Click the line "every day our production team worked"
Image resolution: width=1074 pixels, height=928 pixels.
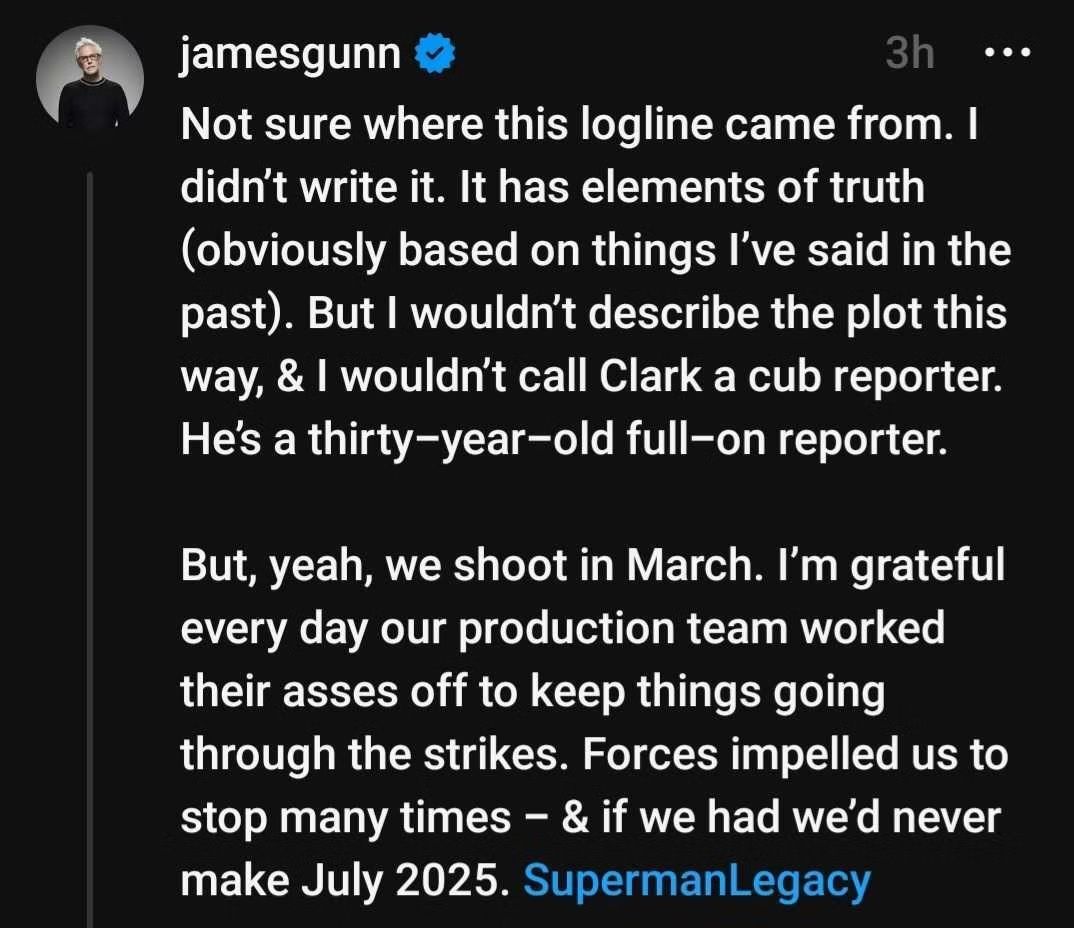point(562,629)
